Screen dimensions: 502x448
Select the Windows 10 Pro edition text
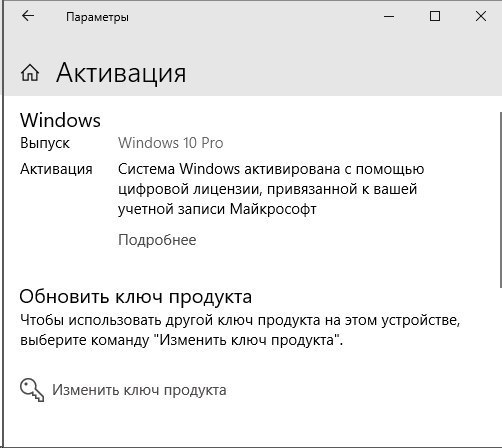click(x=171, y=143)
